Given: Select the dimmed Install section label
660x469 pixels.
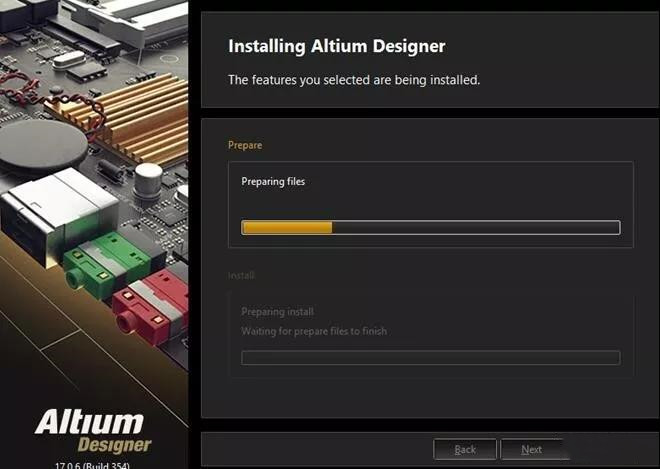Looking at the screenshot, I should click(x=241, y=275).
